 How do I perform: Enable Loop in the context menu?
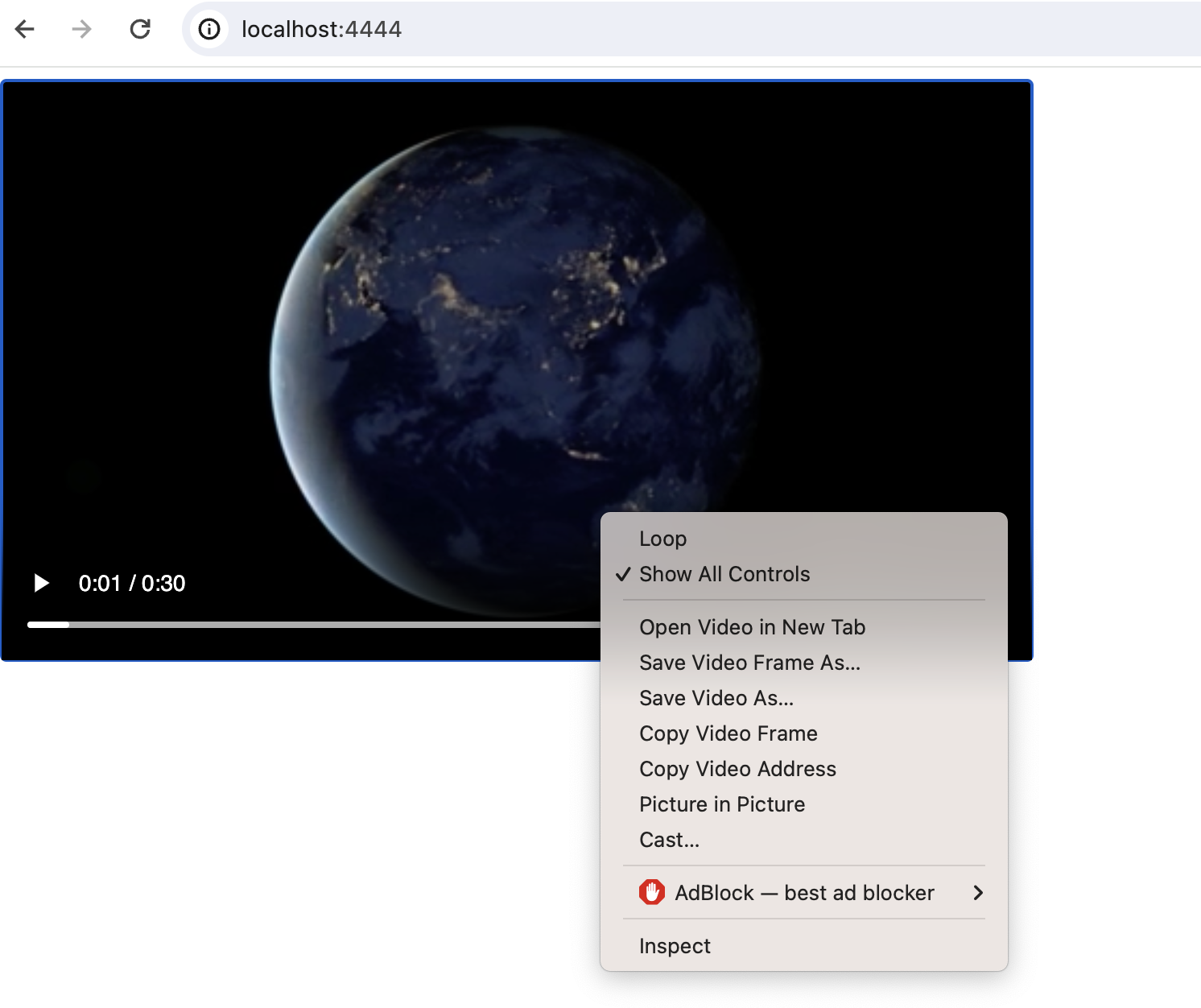(662, 539)
